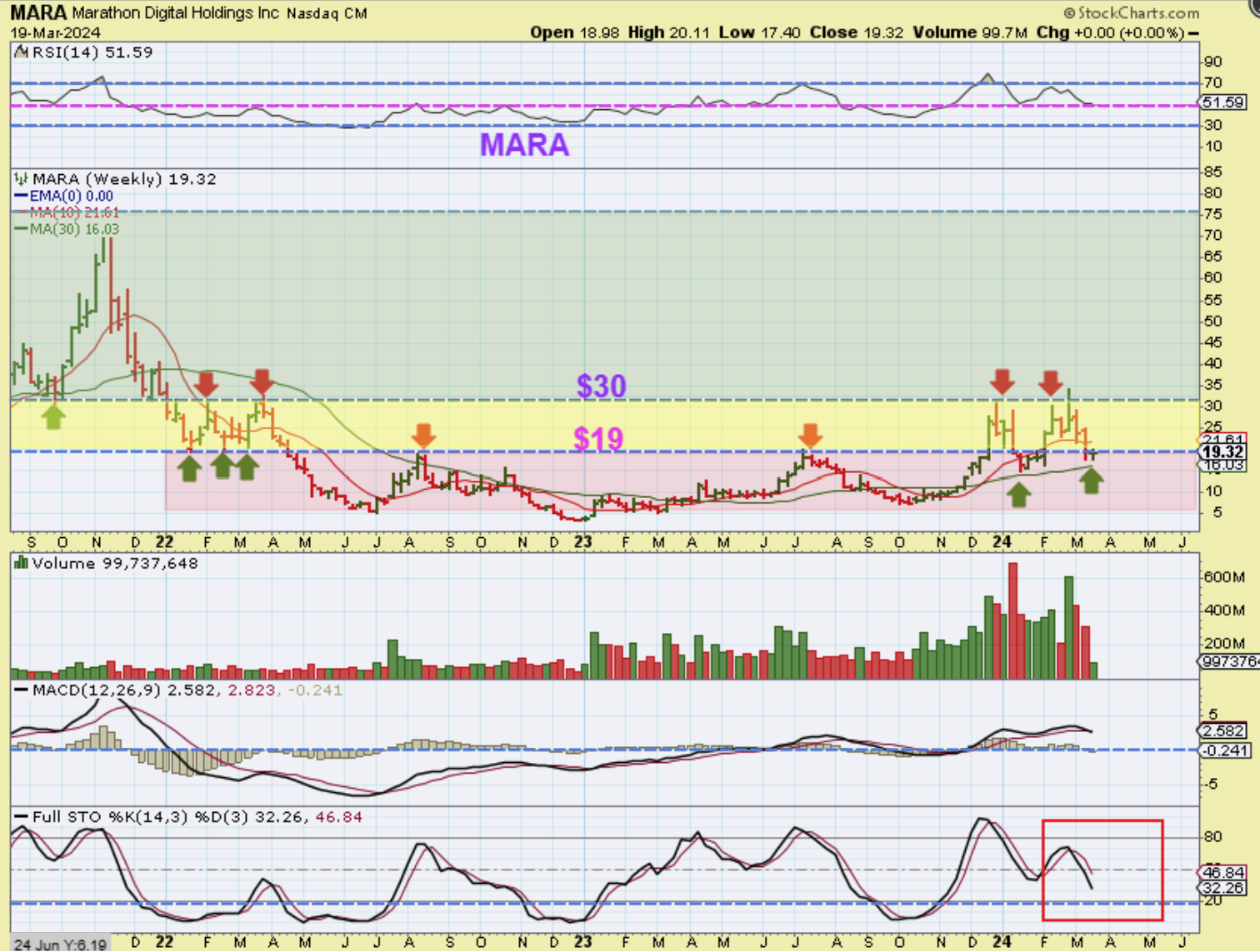
Task: Click the Marathon Digital Holdings Inc company name
Action: coord(176,13)
